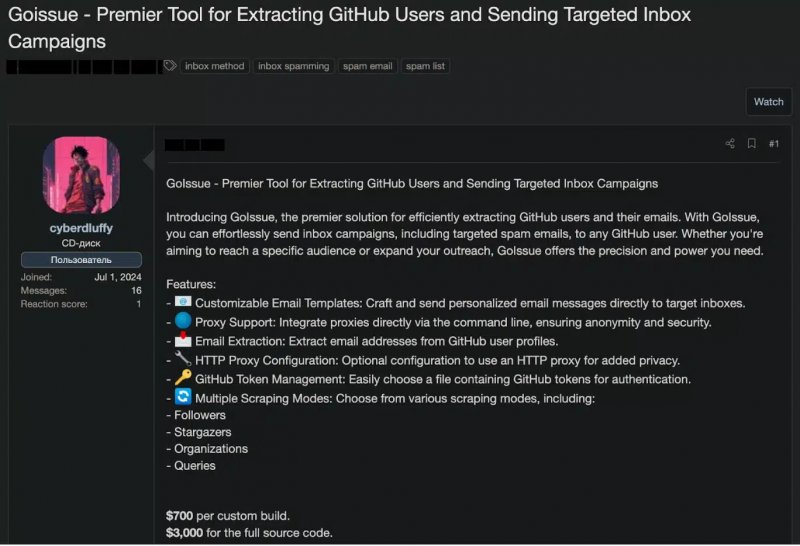This screenshot has width=800, height=546.
Task: Bookmark the post with the bookmark icon
Action: click(752, 144)
